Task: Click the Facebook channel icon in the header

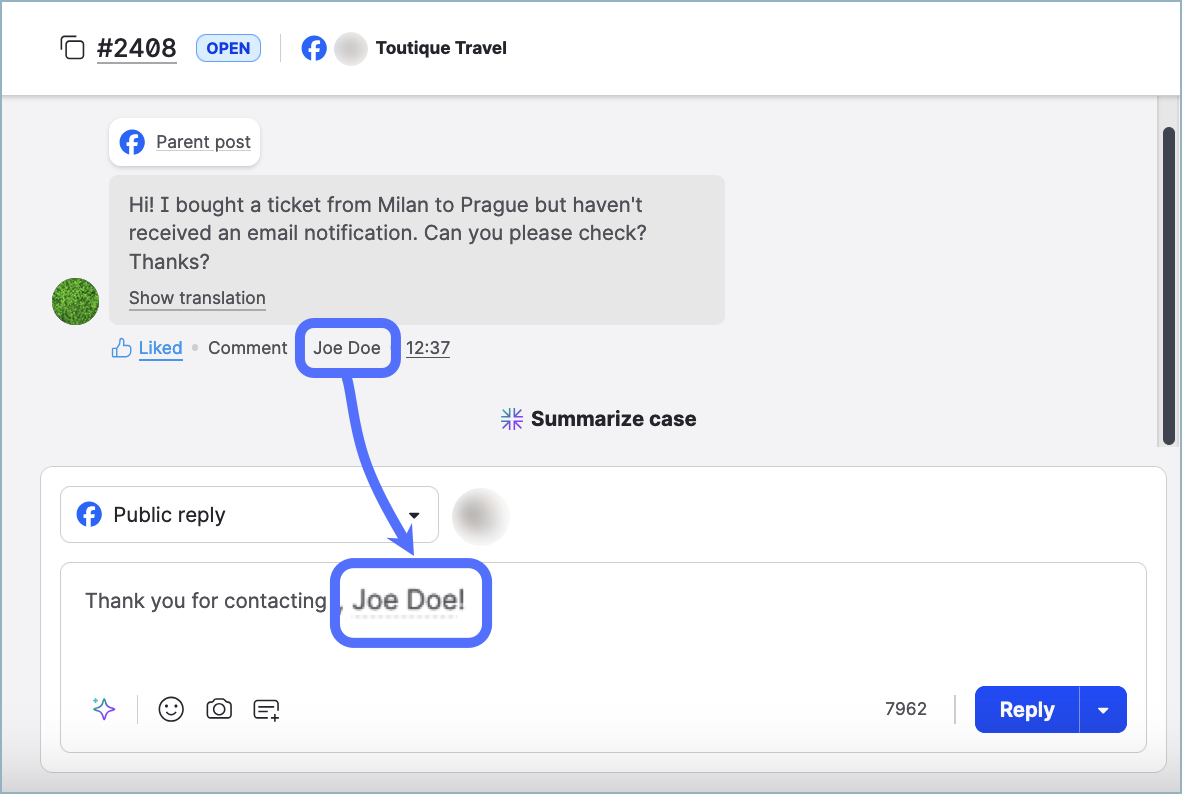Action: tap(314, 47)
